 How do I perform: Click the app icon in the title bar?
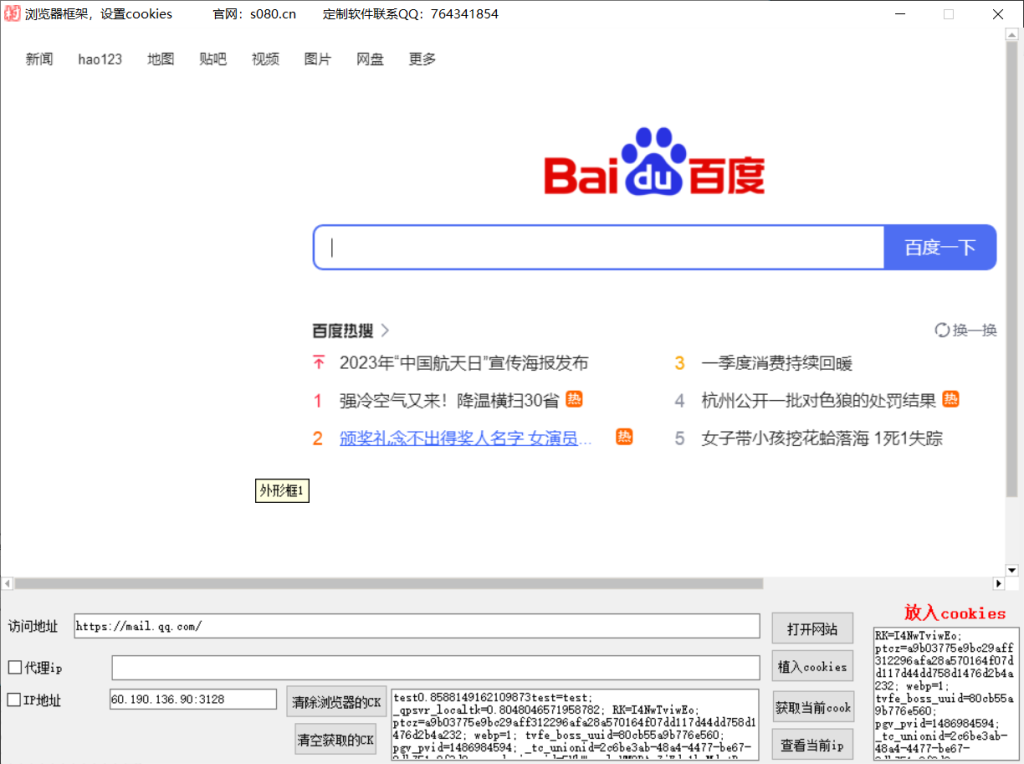click(x=11, y=13)
